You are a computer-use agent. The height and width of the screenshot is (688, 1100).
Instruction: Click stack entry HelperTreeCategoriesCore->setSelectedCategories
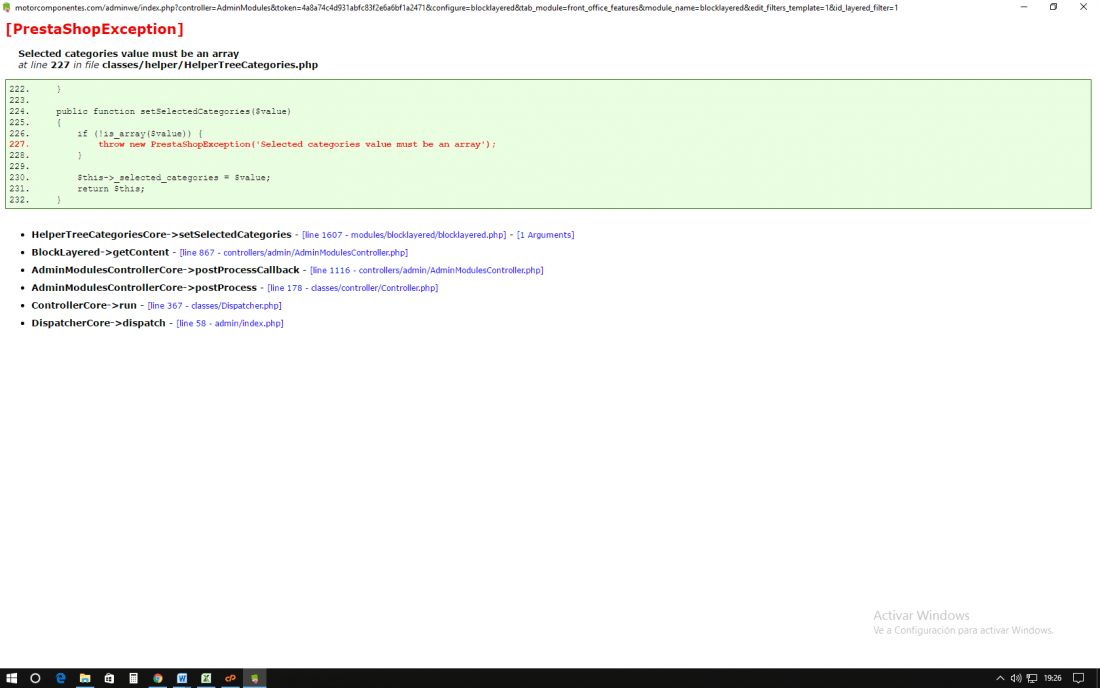pyautogui.click(x=161, y=234)
